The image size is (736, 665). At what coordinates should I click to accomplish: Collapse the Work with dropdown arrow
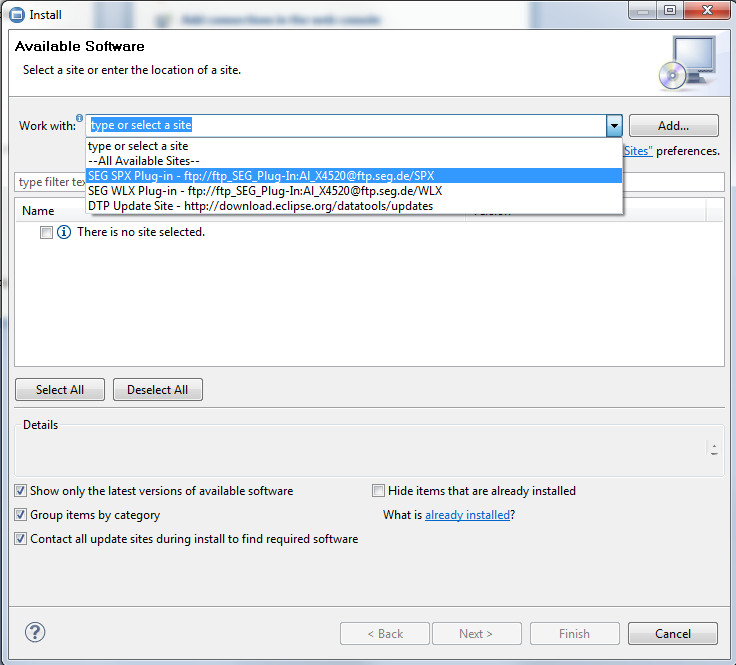click(613, 126)
